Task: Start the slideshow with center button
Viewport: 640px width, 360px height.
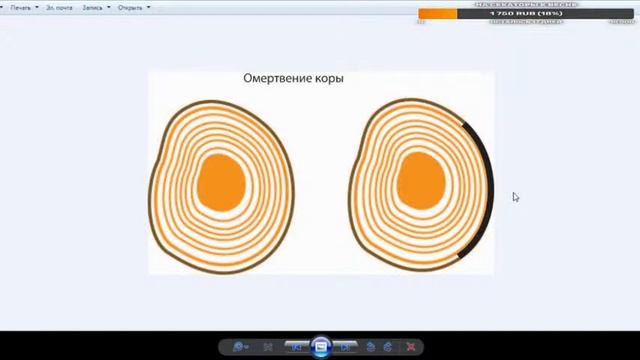Action: pos(321,347)
